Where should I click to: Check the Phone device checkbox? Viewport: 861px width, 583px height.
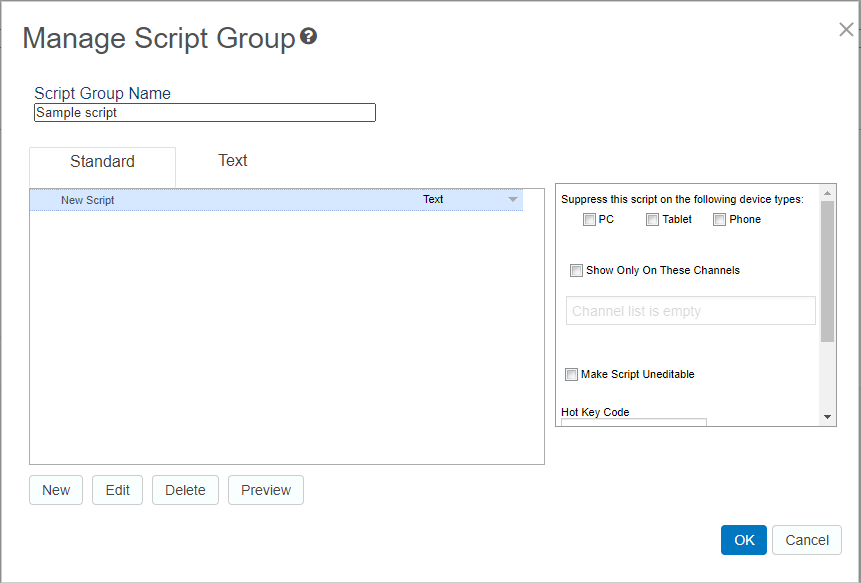[719, 220]
